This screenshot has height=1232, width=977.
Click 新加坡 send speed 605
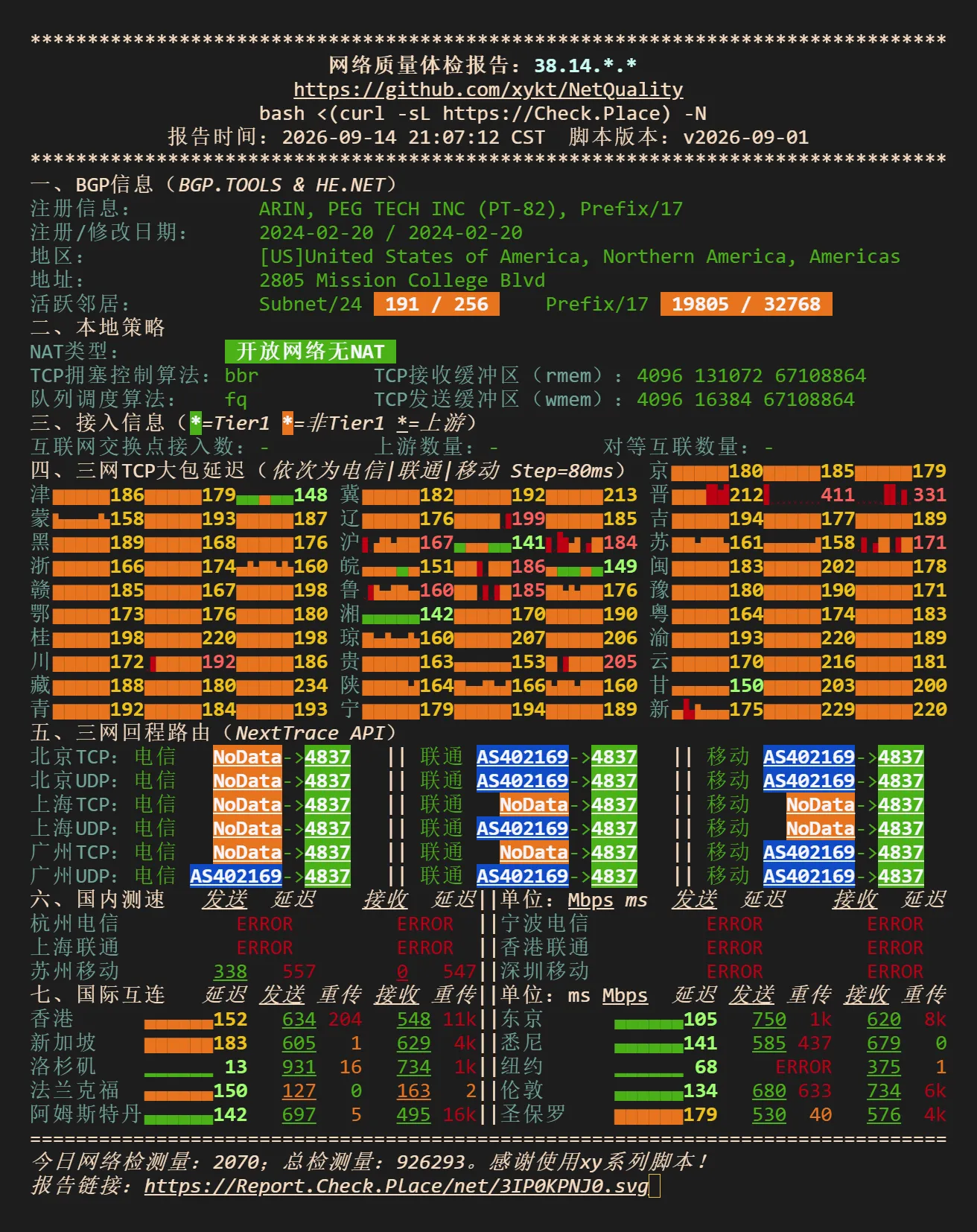[x=299, y=1043]
